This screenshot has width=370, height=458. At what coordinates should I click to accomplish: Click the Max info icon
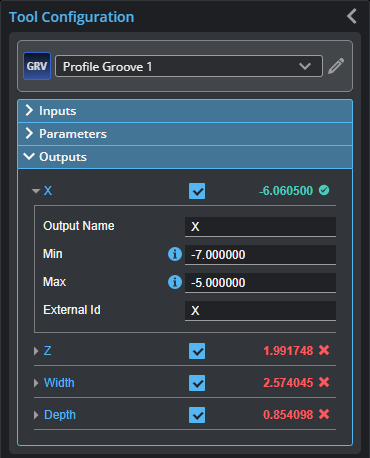[175, 282]
